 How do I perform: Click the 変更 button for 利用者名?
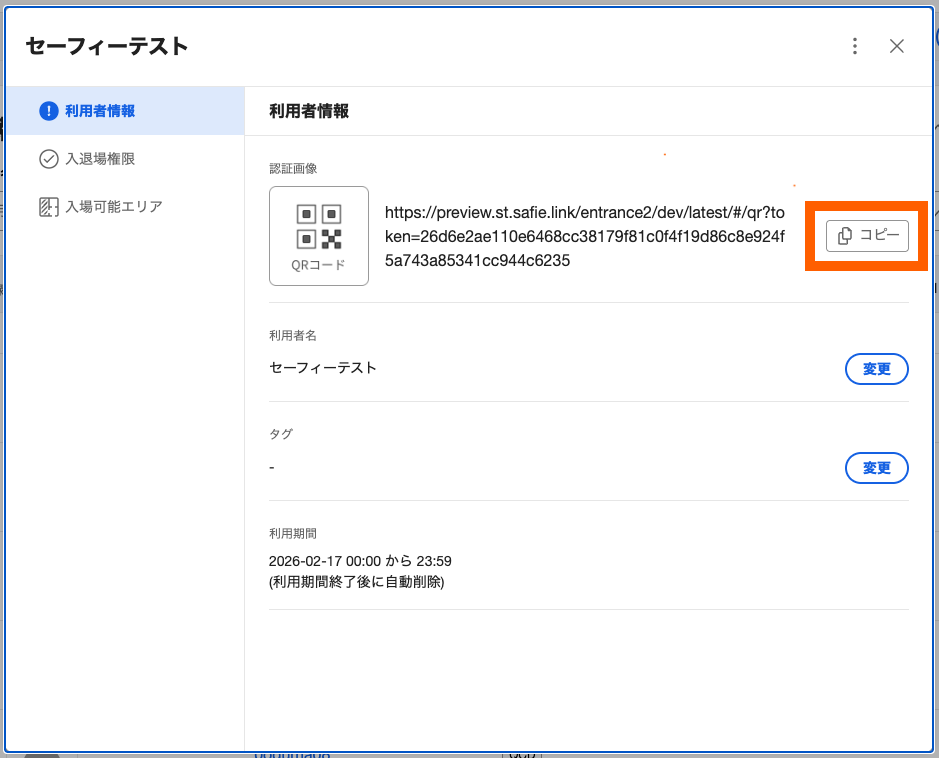coord(877,369)
